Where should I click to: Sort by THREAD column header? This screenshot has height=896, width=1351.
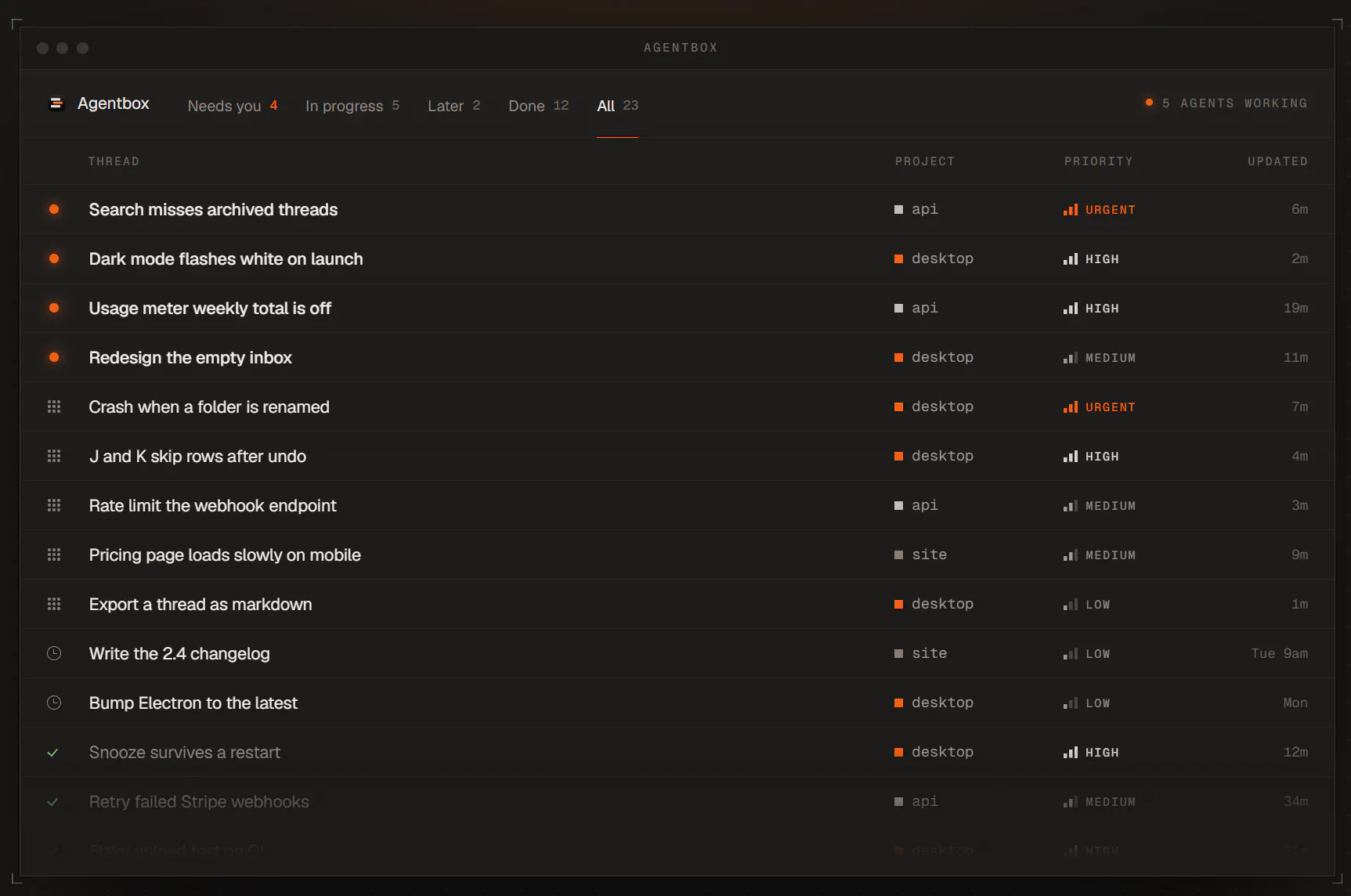pos(114,161)
